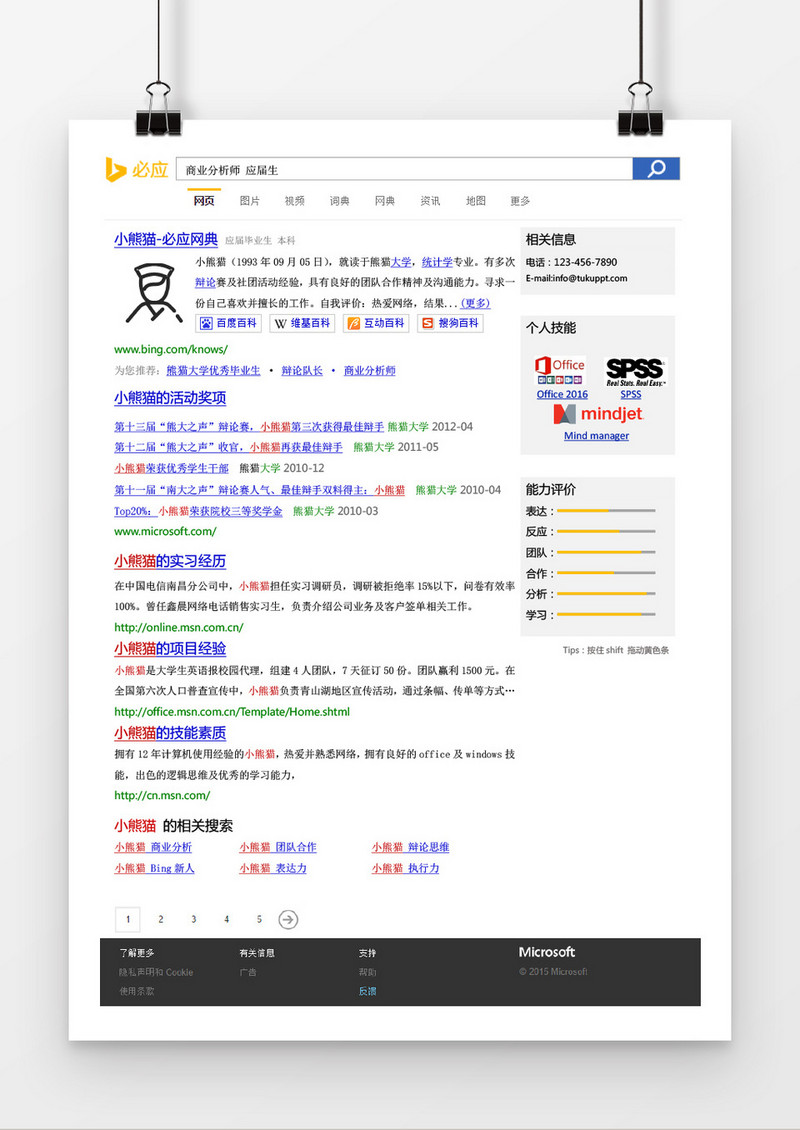Open the www.microsoft.com/ URL
This screenshot has width=800, height=1130.
coord(165,531)
